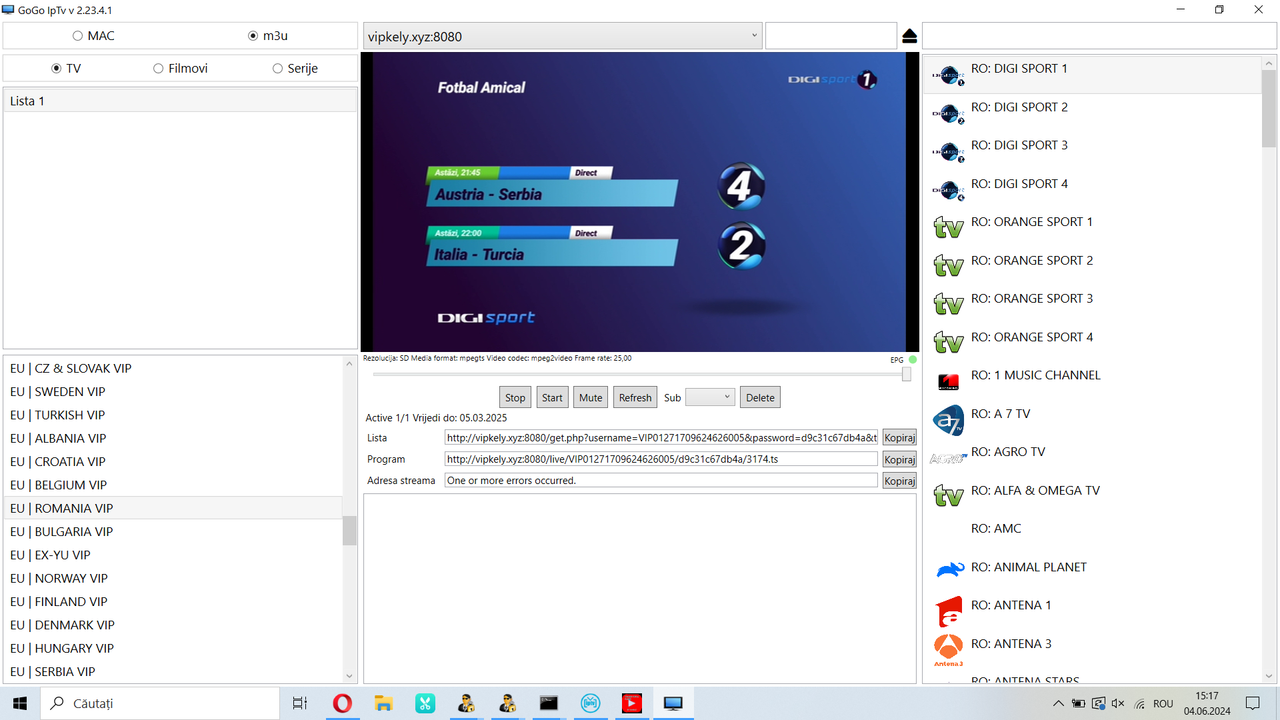Select the MAC radio button
The width and height of the screenshot is (1280, 720).
tap(78, 36)
